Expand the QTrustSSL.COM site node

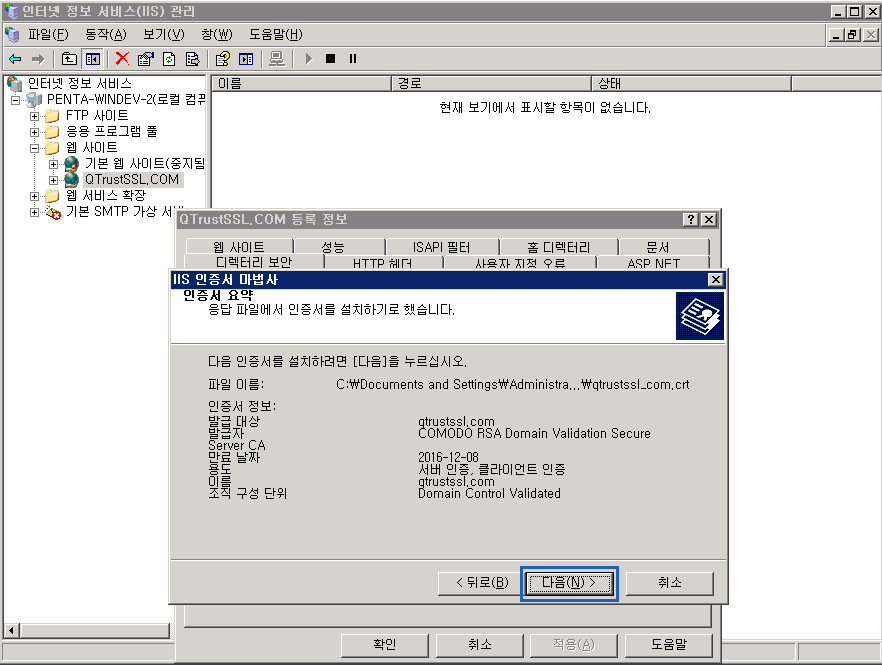[x=53, y=180]
